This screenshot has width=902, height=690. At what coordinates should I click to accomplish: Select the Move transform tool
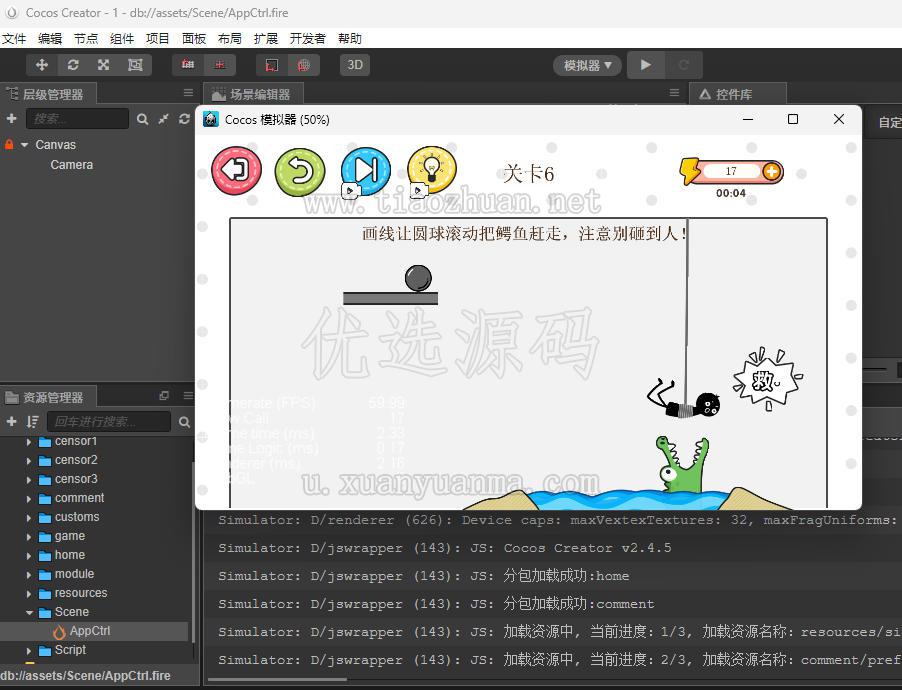[x=41, y=65]
